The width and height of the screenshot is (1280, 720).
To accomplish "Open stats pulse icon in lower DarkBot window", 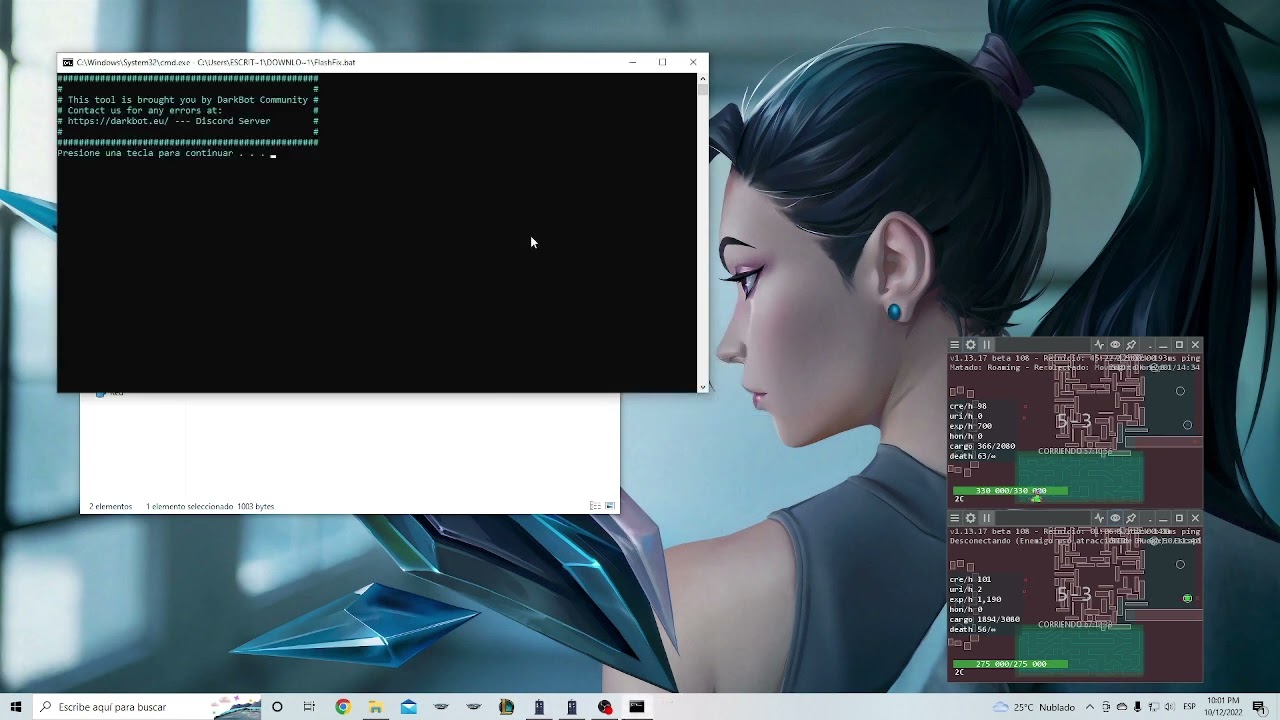I will click(x=1099, y=518).
